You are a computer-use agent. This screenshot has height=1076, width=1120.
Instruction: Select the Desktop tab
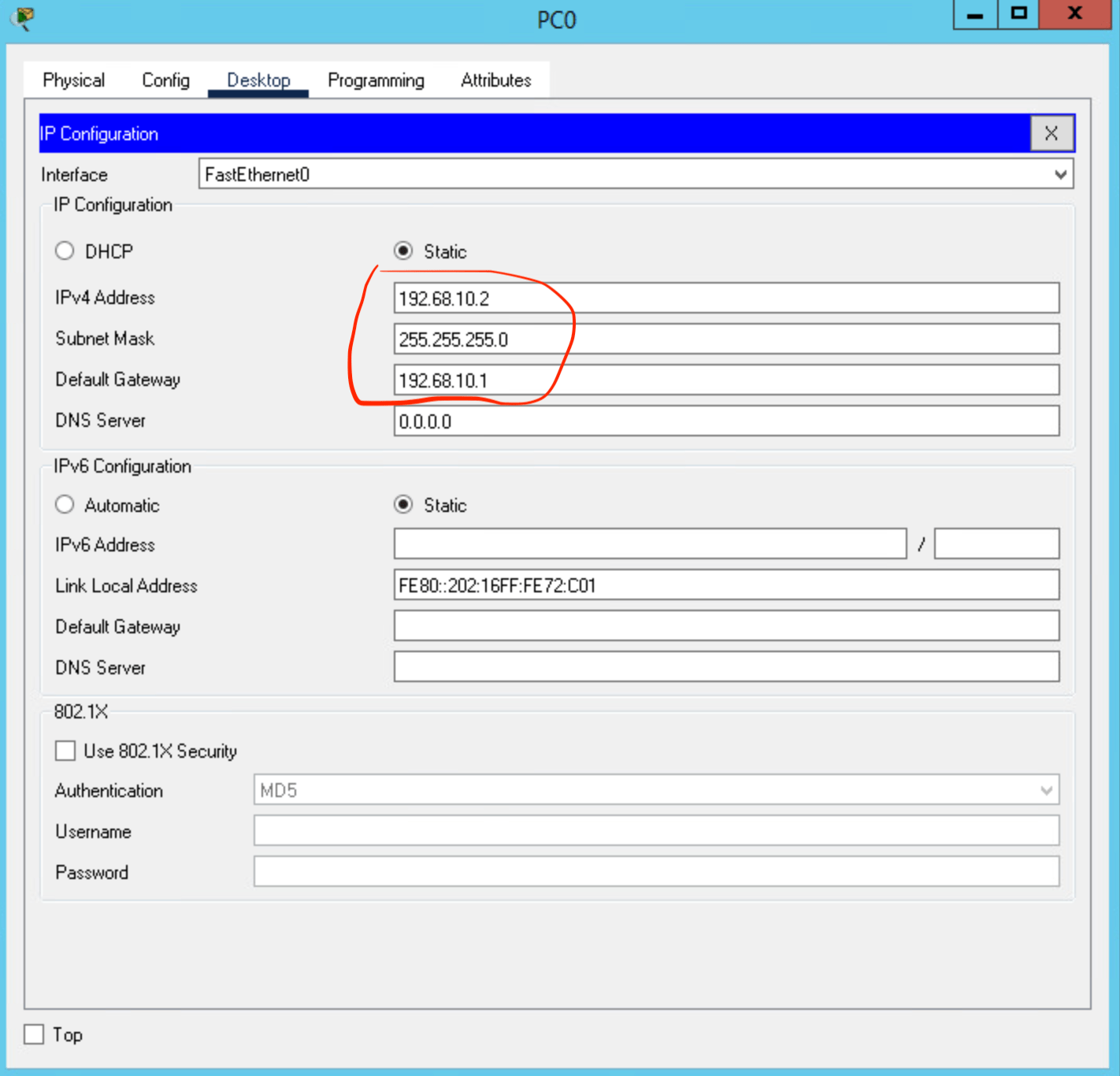click(258, 80)
